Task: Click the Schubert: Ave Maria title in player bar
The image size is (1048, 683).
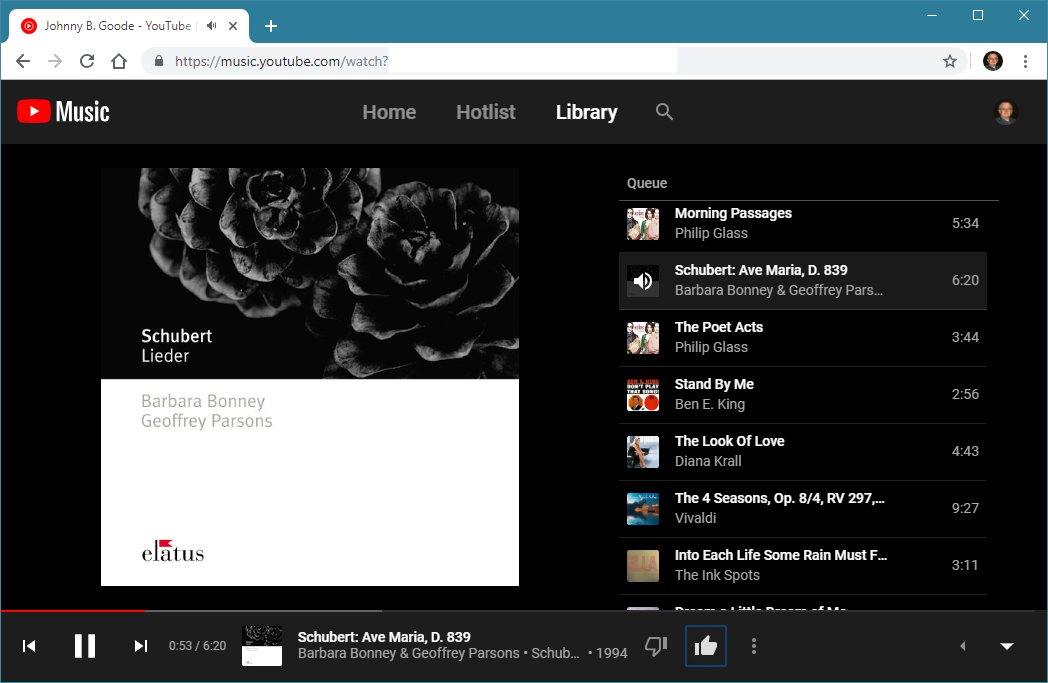Action: [384, 637]
